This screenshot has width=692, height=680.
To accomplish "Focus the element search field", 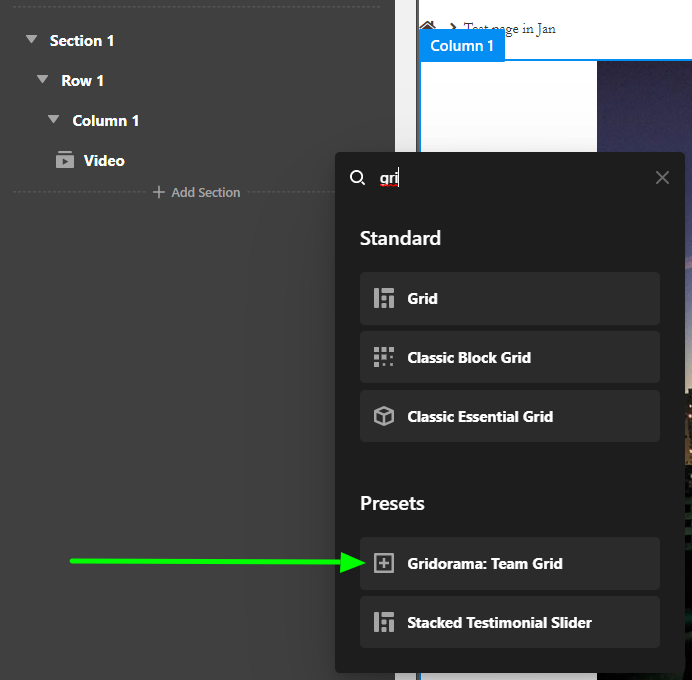I will coord(512,178).
